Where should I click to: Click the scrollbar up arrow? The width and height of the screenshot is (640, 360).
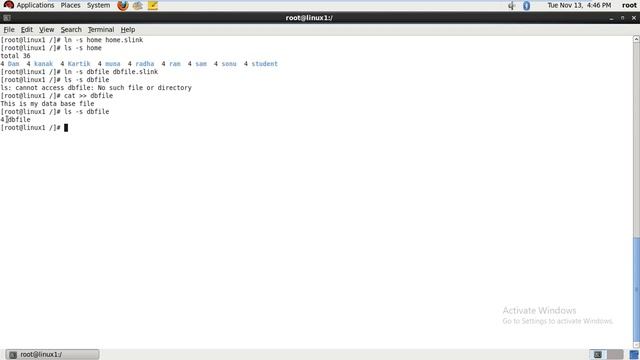click(x=636, y=39)
